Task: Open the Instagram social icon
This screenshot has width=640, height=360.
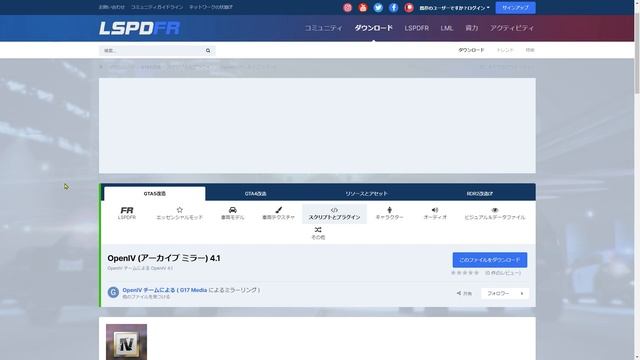Action: point(347,7)
